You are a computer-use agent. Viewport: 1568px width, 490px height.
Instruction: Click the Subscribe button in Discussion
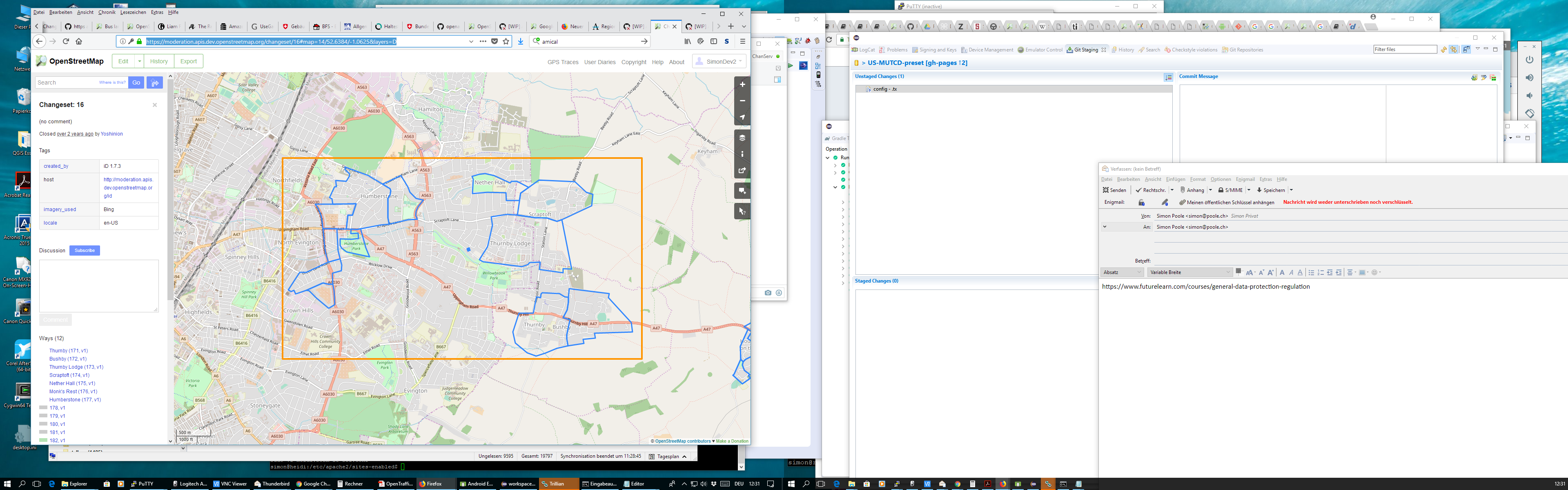(x=85, y=251)
